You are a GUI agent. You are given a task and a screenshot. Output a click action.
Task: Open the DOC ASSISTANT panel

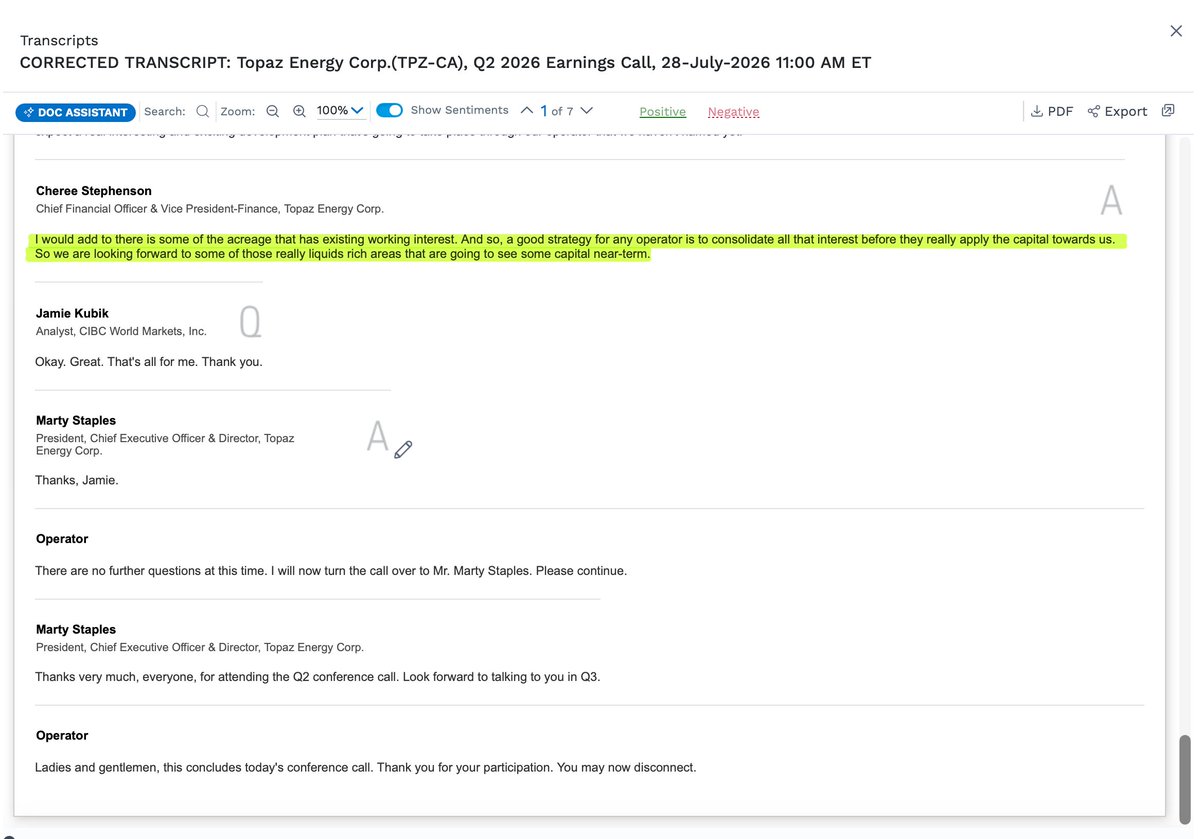pos(76,112)
